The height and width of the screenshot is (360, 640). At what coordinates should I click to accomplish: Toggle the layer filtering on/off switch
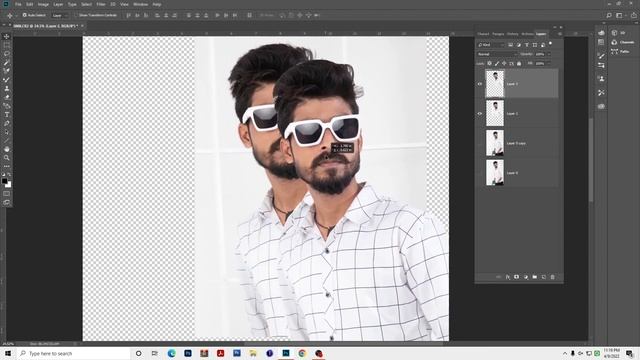click(x=550, y=43)
